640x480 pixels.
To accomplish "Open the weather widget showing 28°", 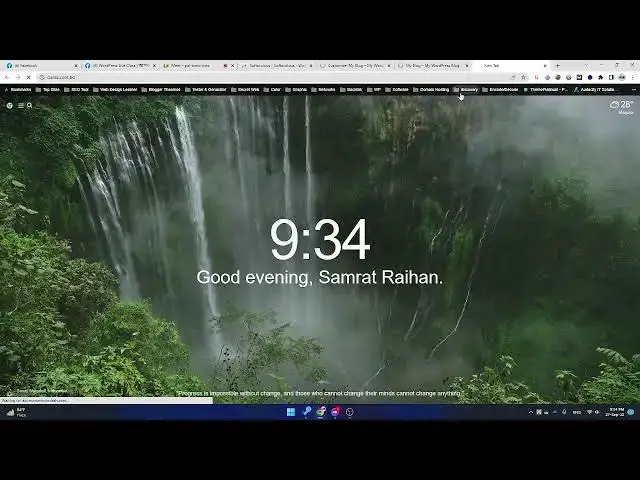I will [x=622, y=107].
